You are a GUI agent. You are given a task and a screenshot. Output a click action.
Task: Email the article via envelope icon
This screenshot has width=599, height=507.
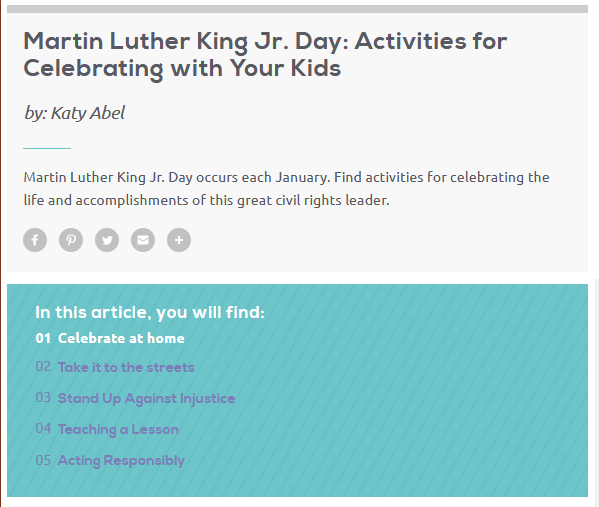[143, 240]
